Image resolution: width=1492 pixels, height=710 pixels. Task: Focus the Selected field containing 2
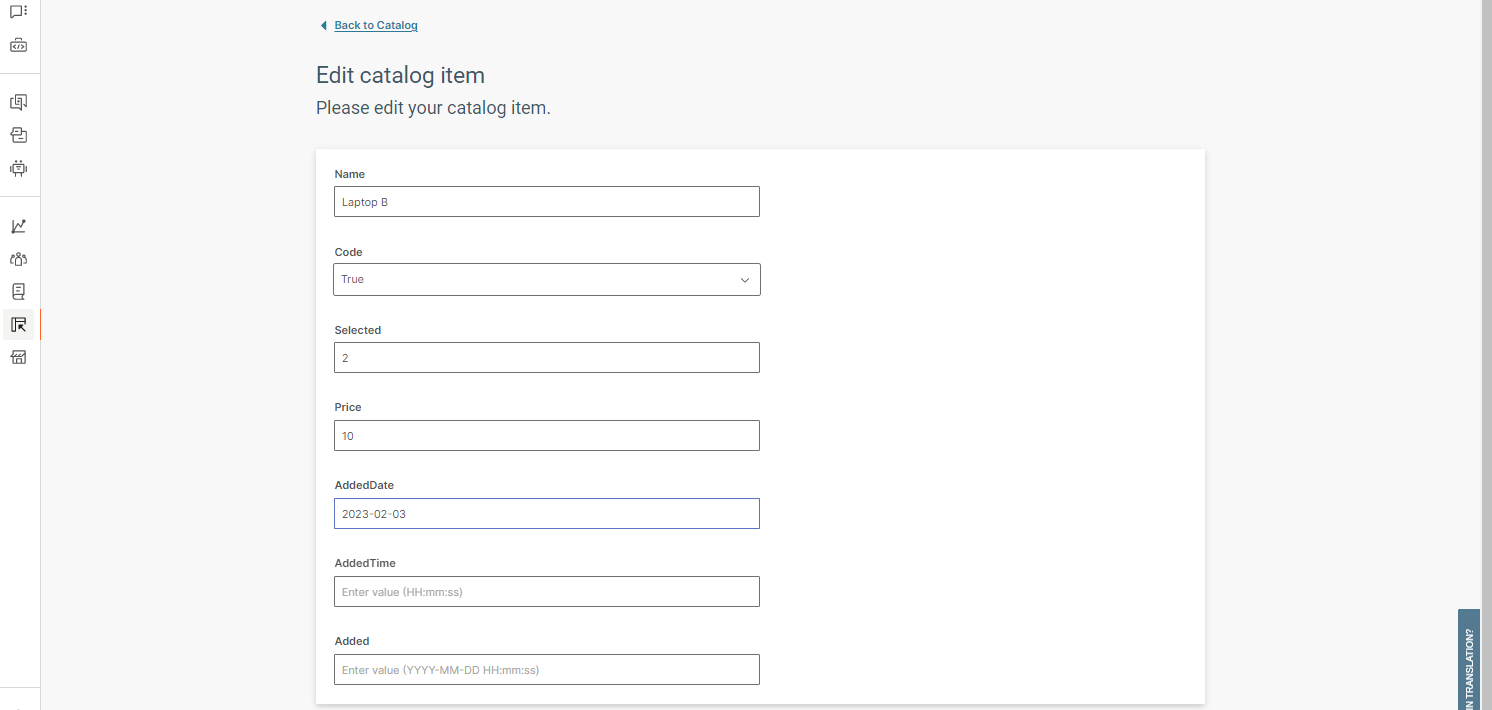click(546, 357)
